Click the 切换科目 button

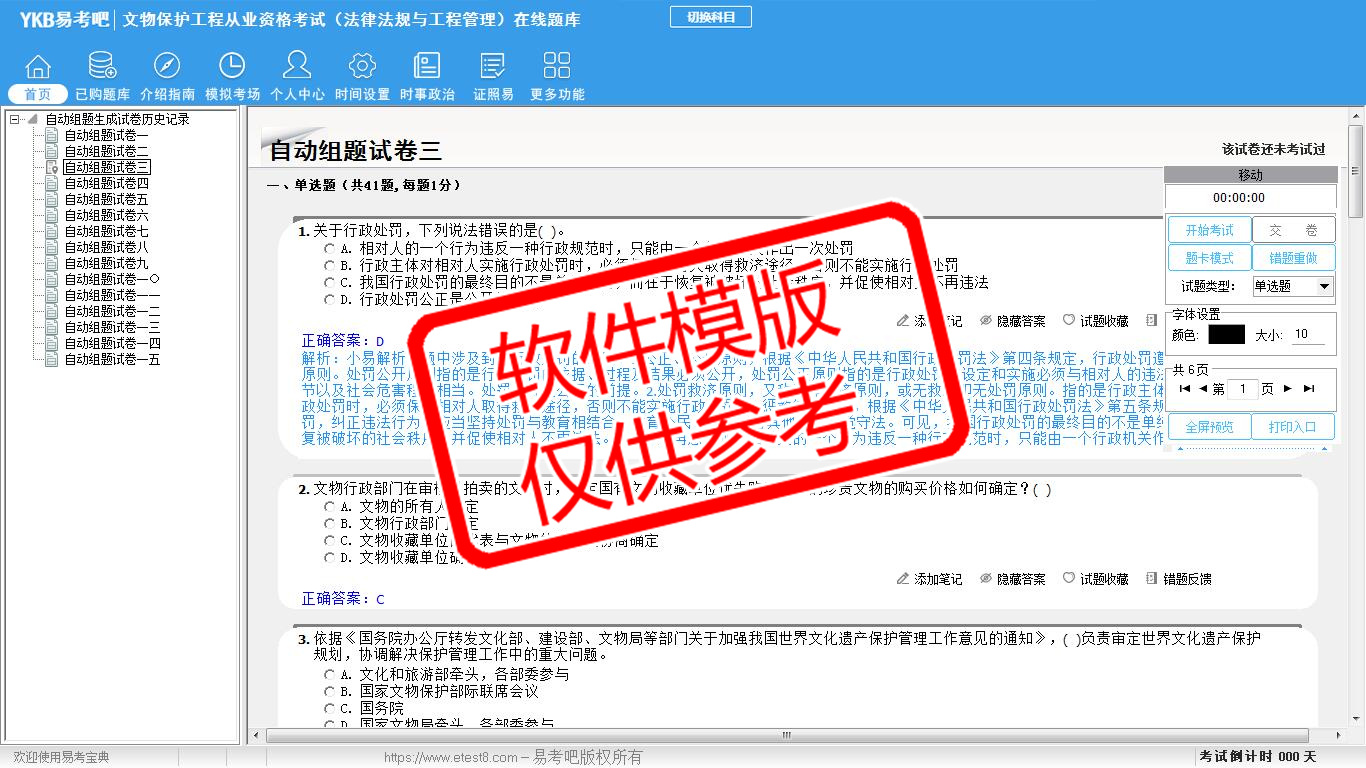coord(710,17)
